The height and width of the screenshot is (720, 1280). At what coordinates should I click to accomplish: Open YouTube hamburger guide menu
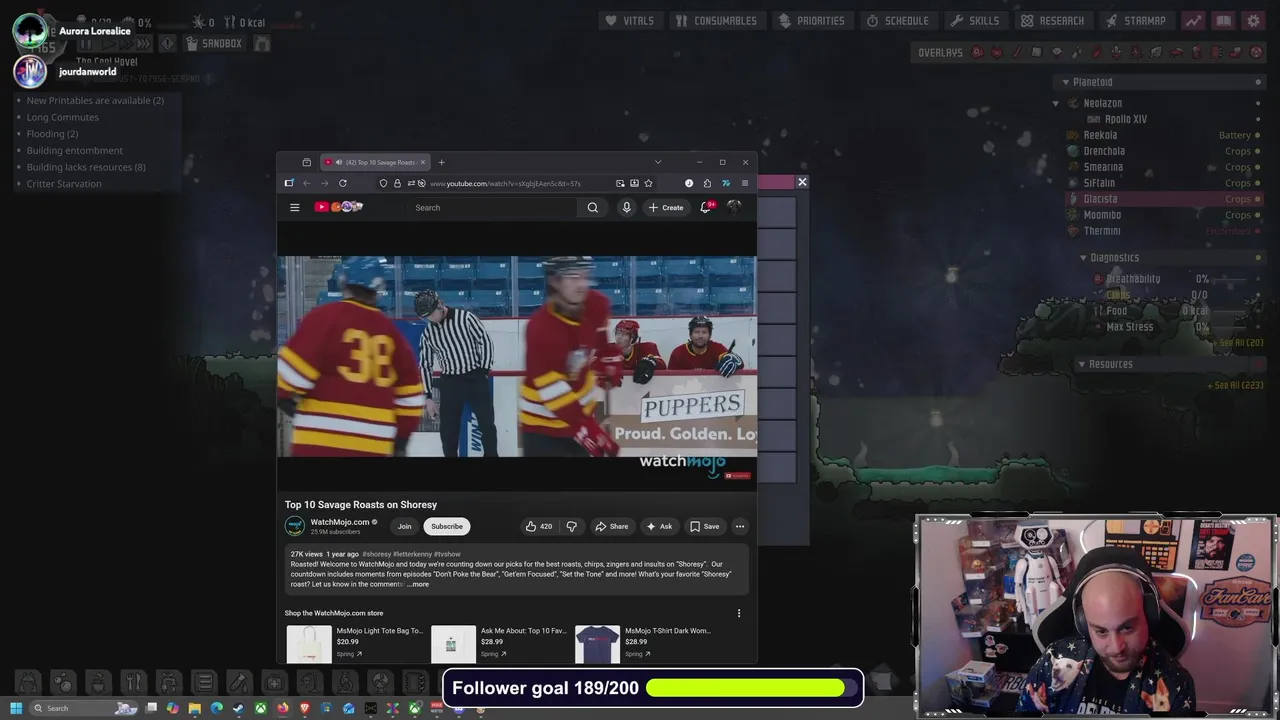pos(295,208)
